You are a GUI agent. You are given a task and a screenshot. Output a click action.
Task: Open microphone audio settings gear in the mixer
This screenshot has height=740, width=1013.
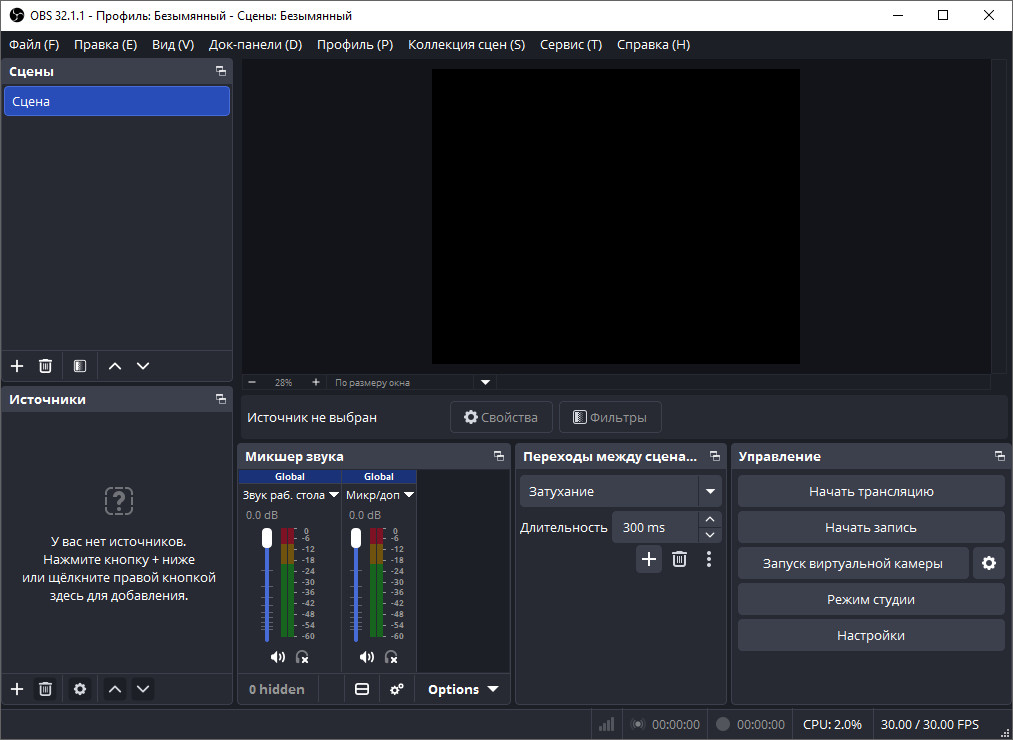click(396, 689)
